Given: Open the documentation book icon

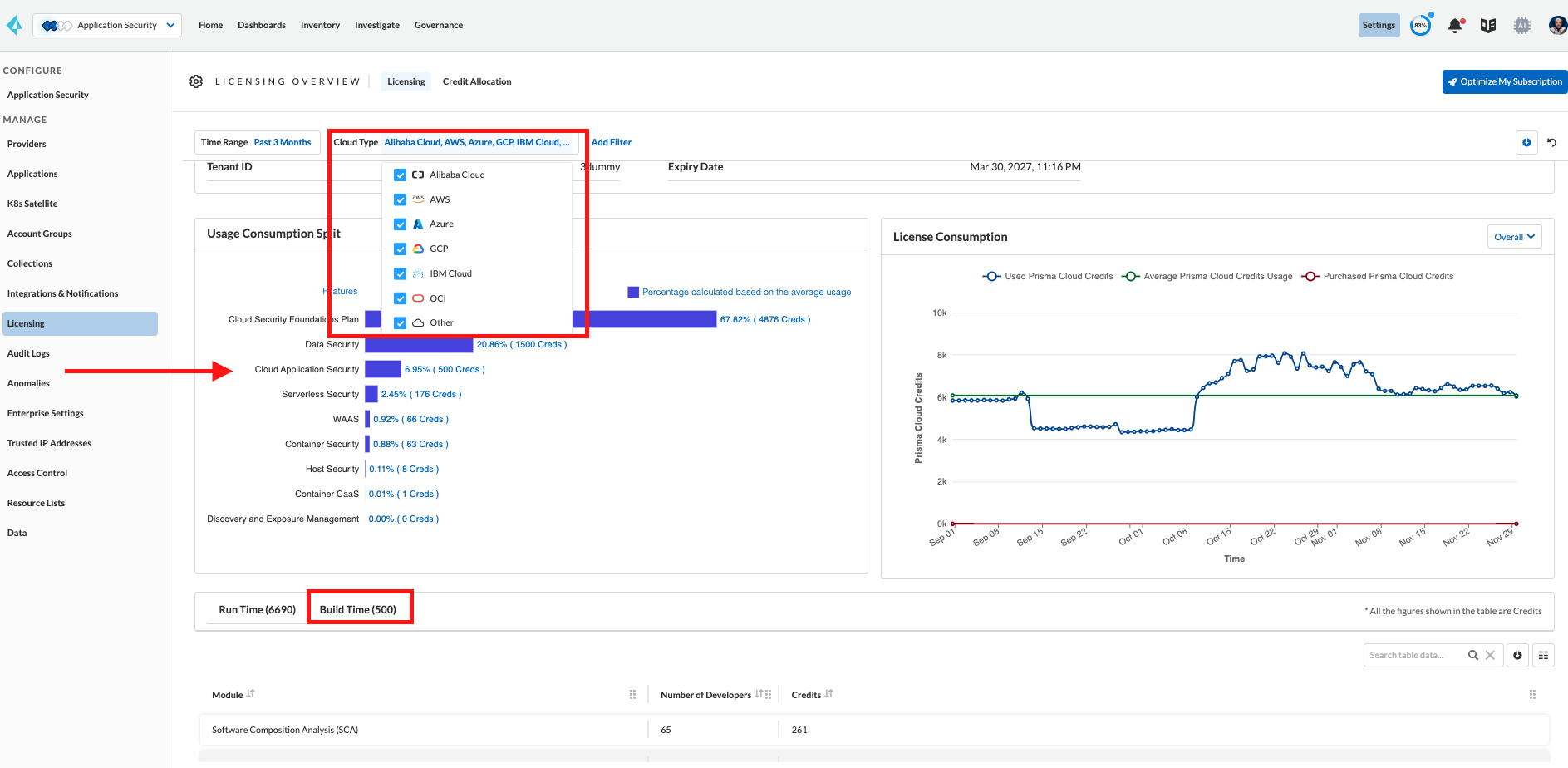Looking at the screenshot, I should (x=1488, y=26).
